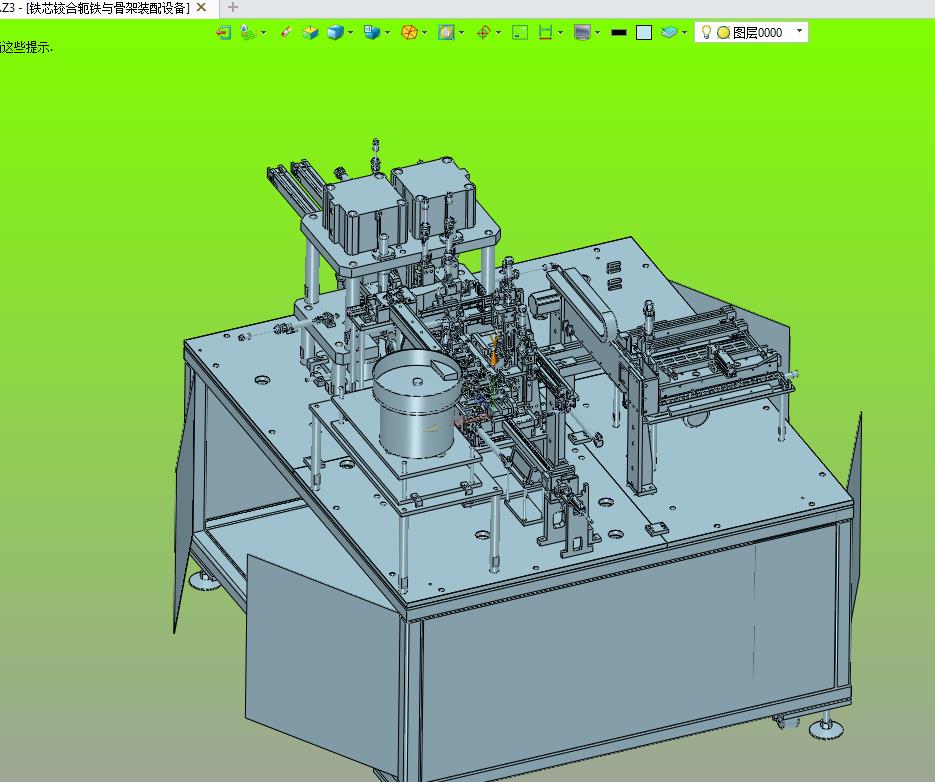935x782 pixels.
Task: Click the round vibratory bowl feeder in the model
Action: [x=416, y=403]
